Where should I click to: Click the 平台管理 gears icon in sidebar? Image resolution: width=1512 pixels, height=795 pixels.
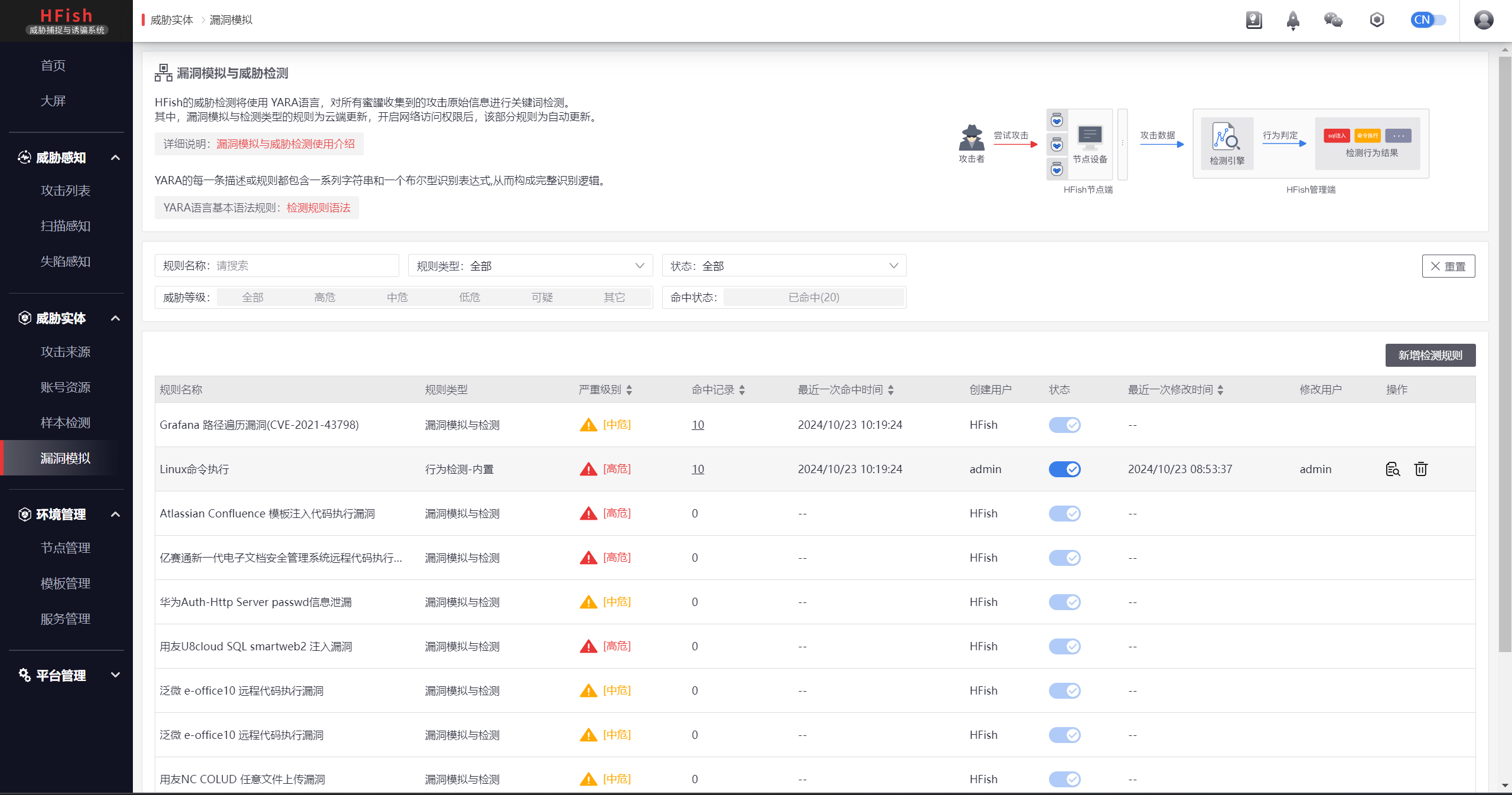(x=24, y=675)
